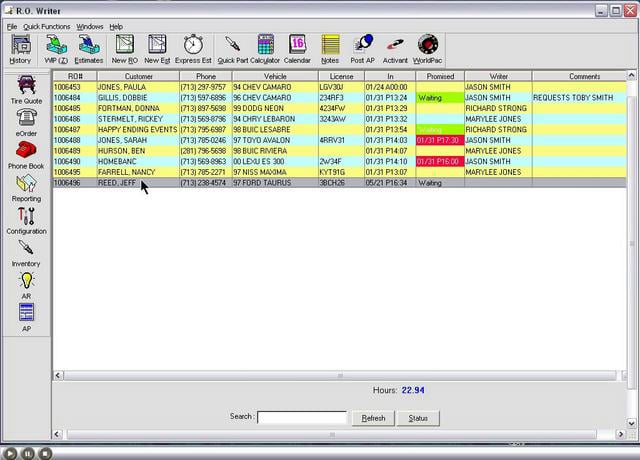Screen dimensions: 640x460
Task: Open the Notes pad icon
Action: 330,49
